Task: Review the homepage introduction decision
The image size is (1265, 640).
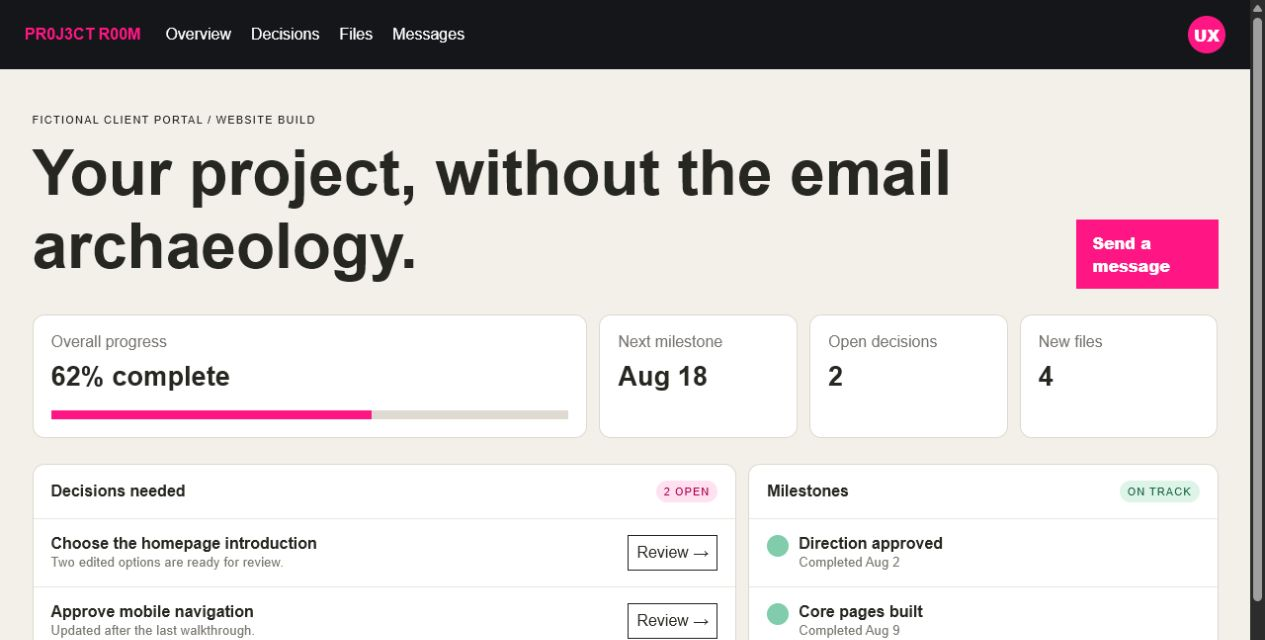Action: coord(672,553)
